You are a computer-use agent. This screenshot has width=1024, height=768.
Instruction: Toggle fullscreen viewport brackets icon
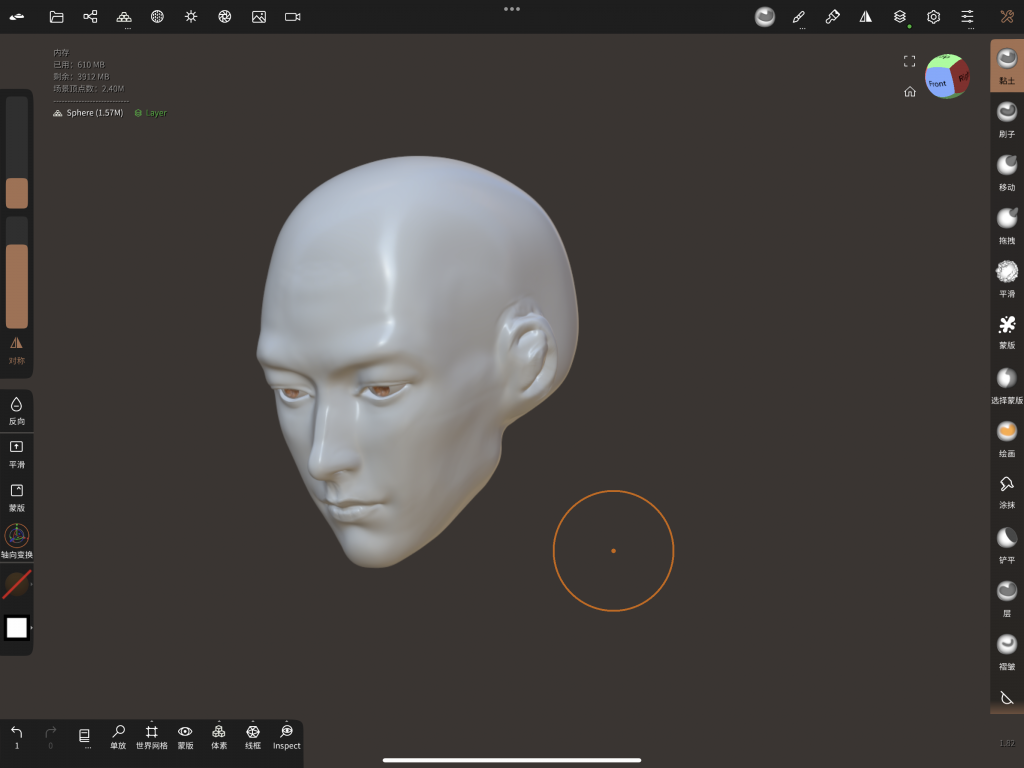pyautogui.click(x=910, y=61)
